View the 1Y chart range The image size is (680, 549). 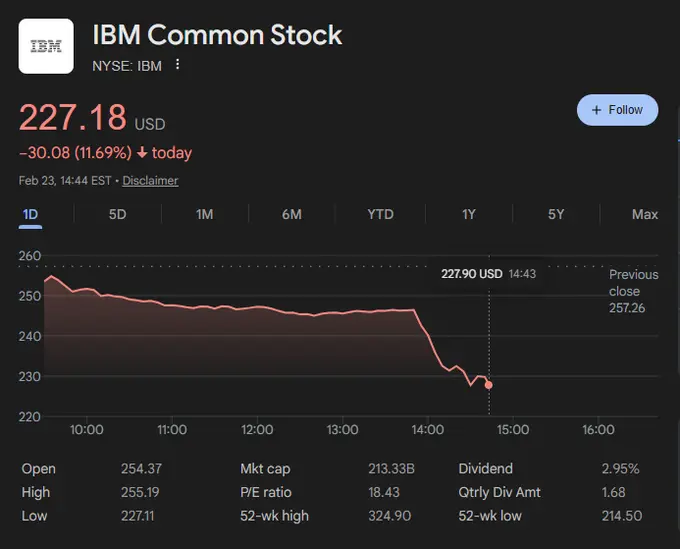468,214
